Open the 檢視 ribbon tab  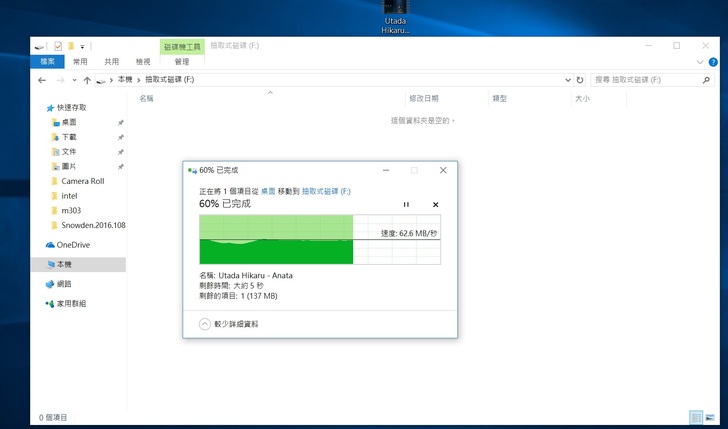tap(143, 61)
